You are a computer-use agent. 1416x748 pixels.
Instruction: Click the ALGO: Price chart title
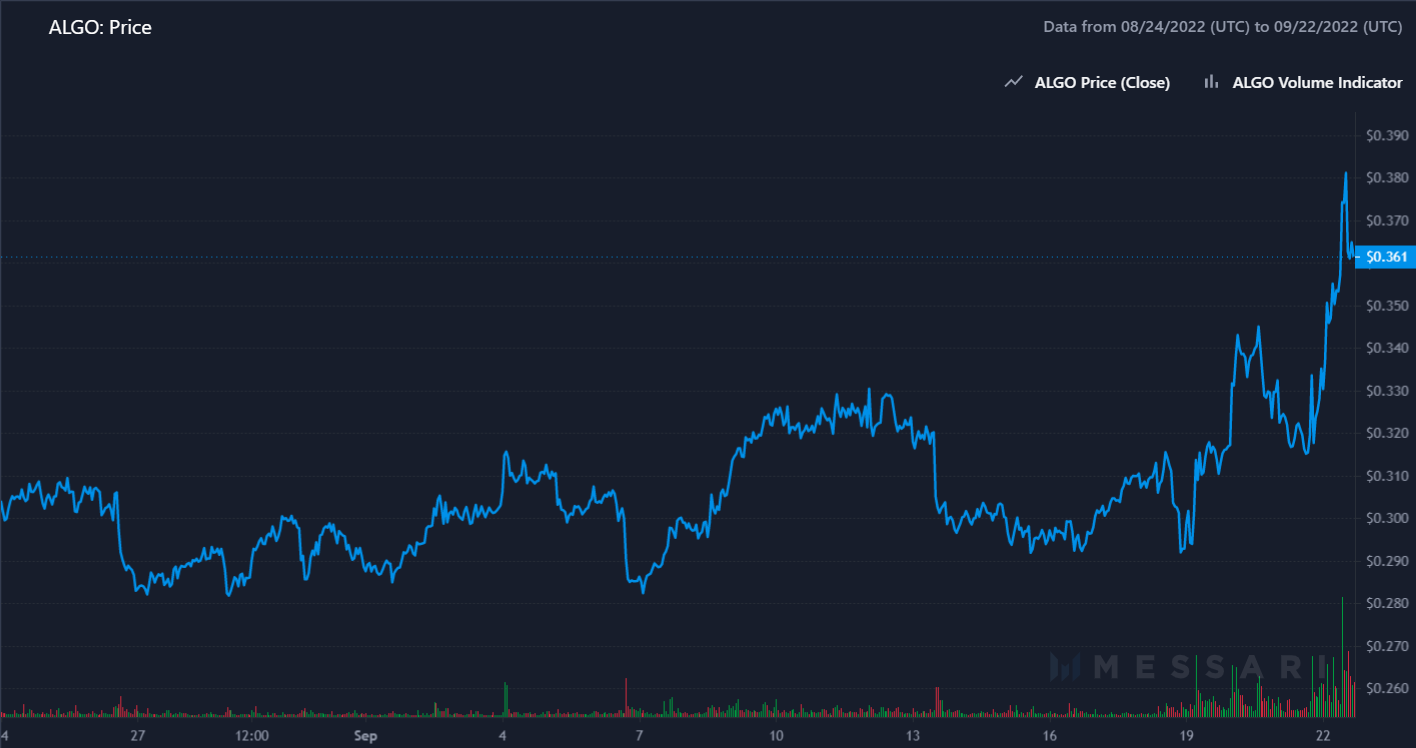[100, 28]
